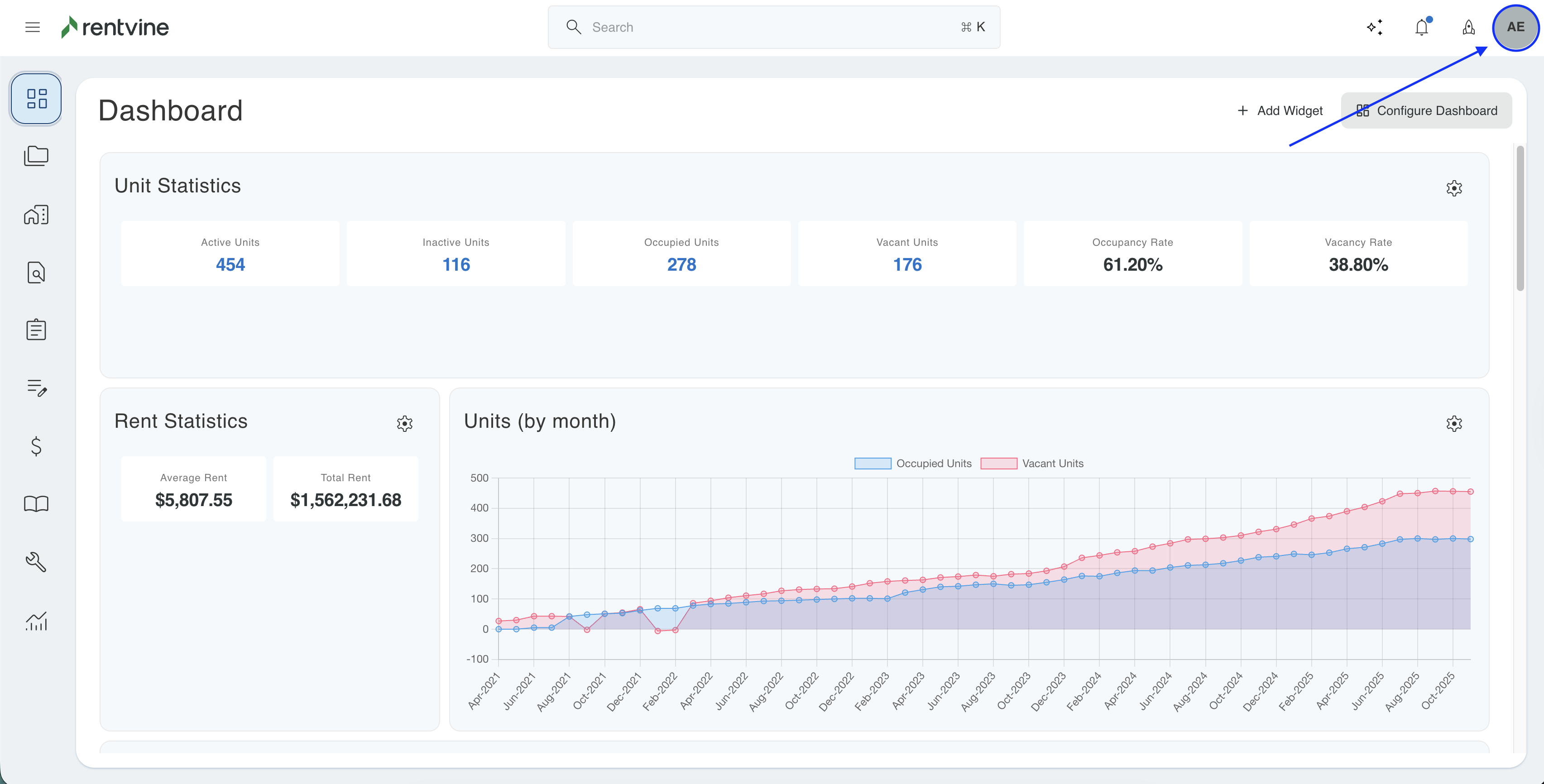Open Rent Statistics widget settings gear
This screenshot has height=784, width=1544.
pyautogui.click(x=405, y=424)
